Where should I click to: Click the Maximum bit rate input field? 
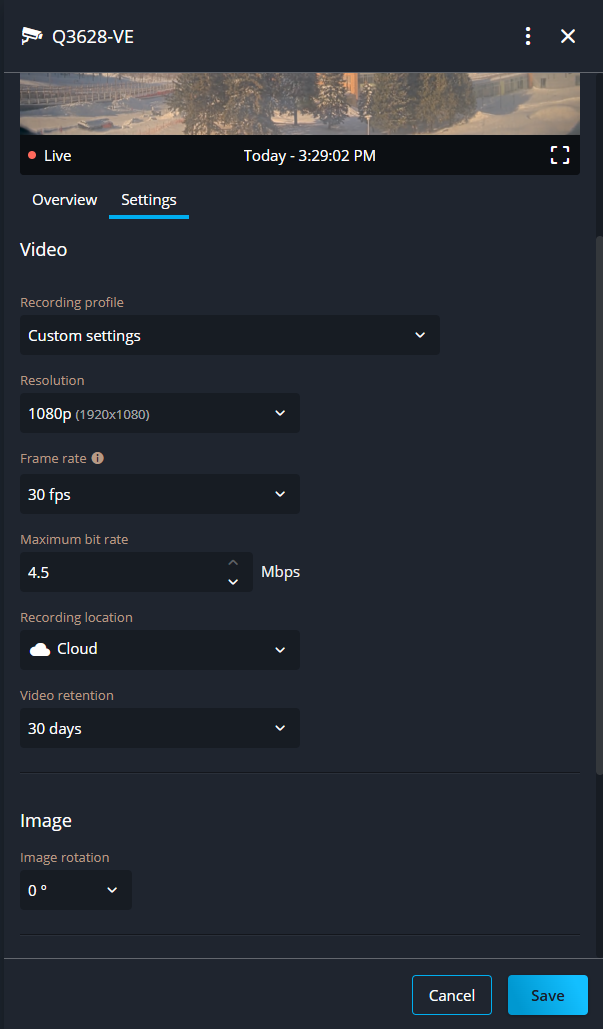120,573
